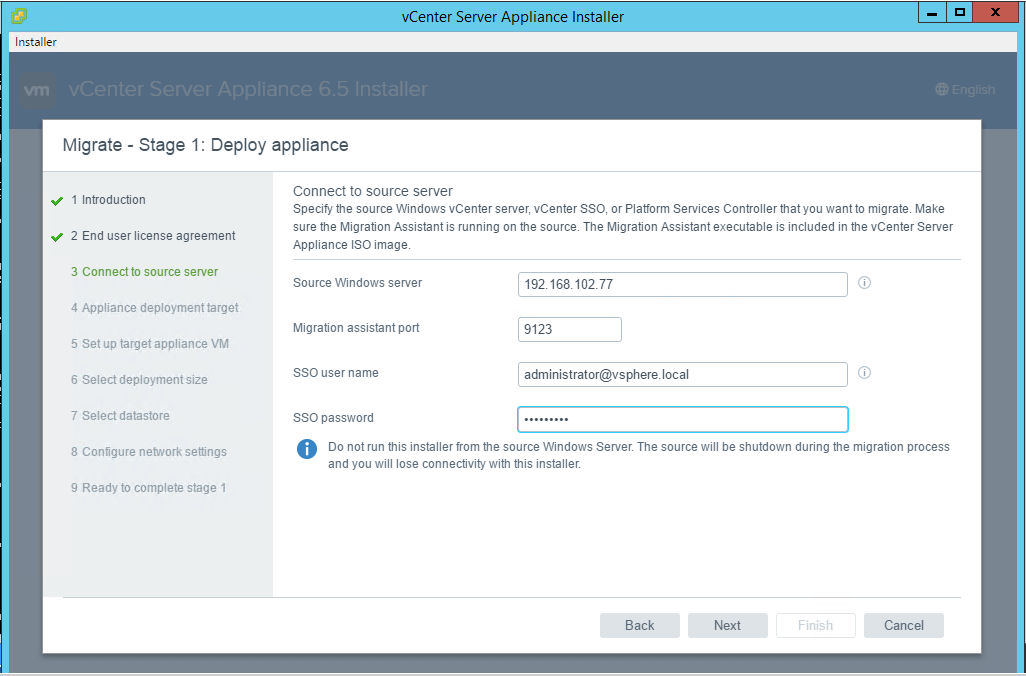Focus the Source Windows server field
The height and width of the screenshot is (676, 1026).
coord(682,285)
